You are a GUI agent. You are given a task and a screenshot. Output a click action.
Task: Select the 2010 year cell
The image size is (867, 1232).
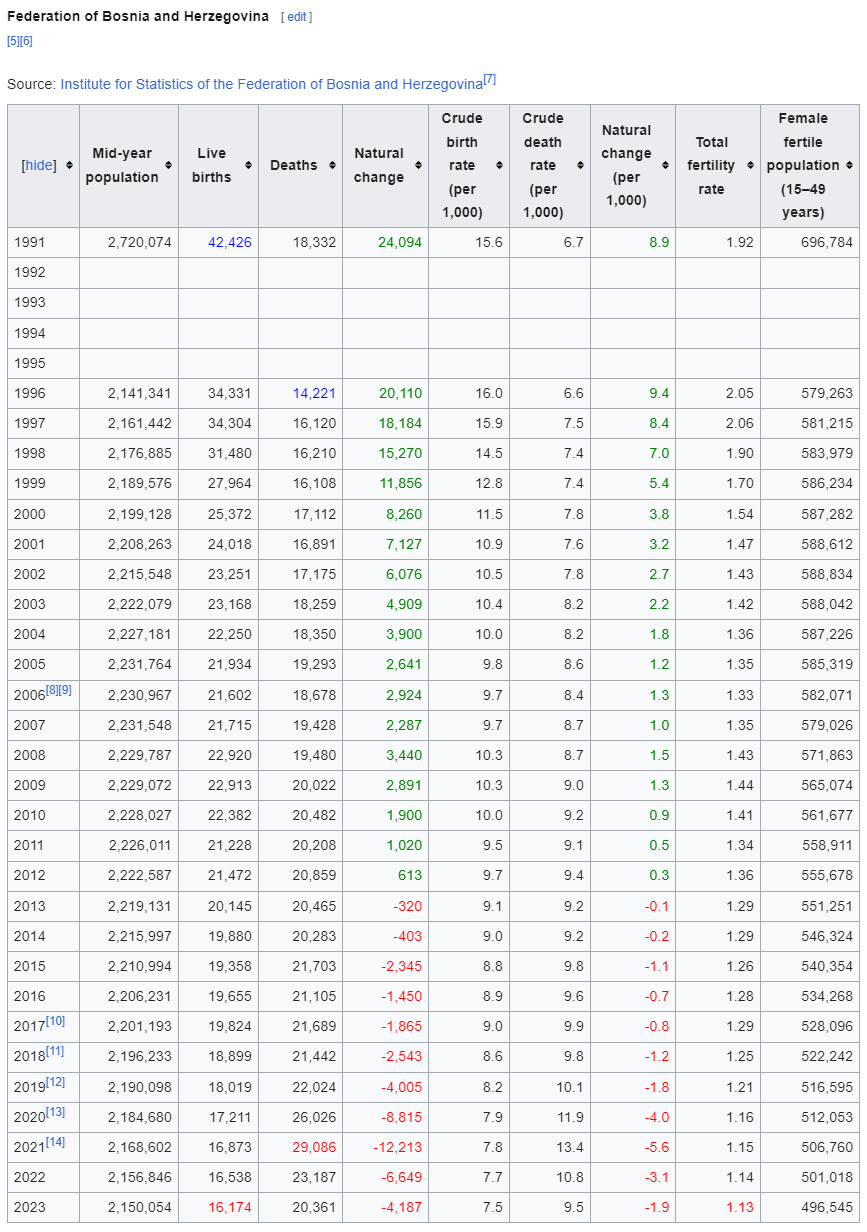44,815
